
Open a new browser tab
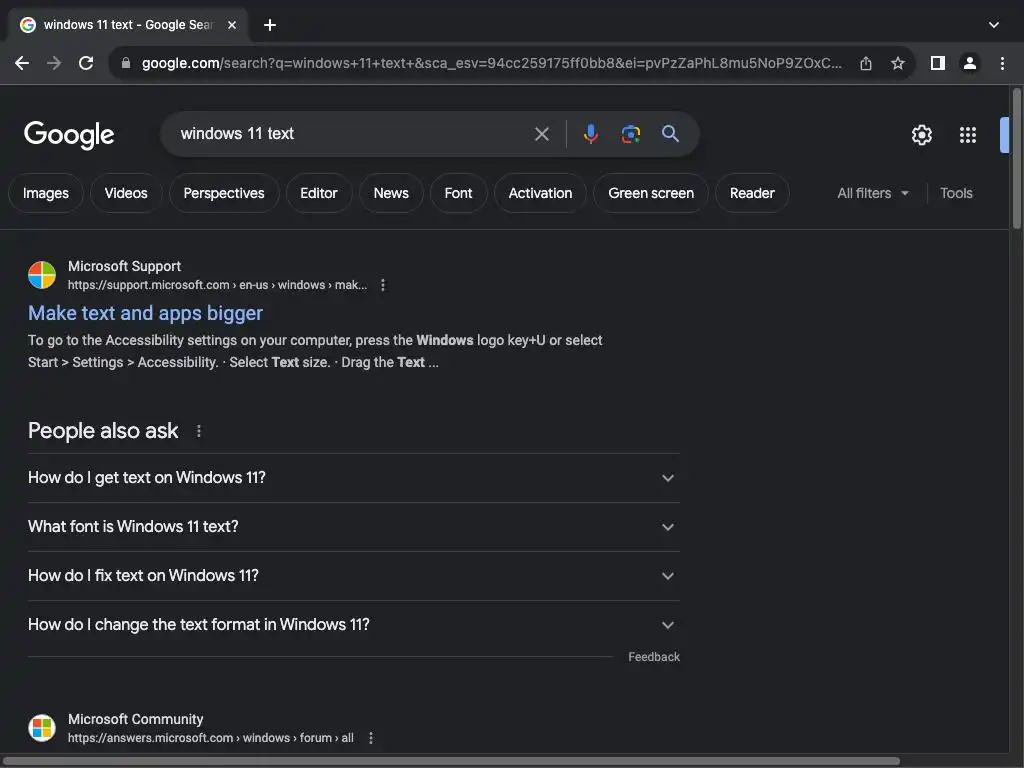click(270, 25)
